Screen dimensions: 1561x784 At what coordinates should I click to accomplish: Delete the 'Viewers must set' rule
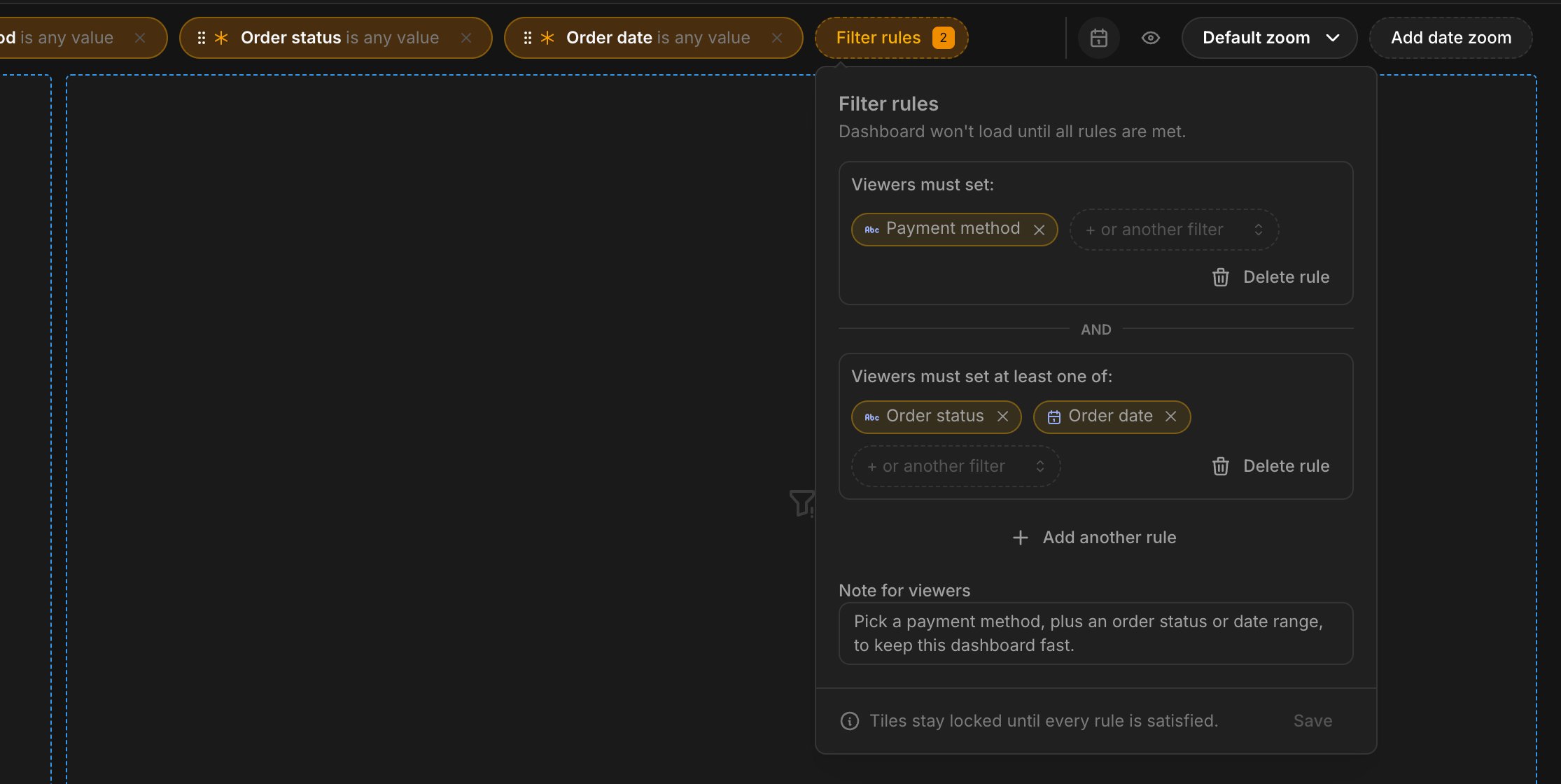click(1270, 277)
